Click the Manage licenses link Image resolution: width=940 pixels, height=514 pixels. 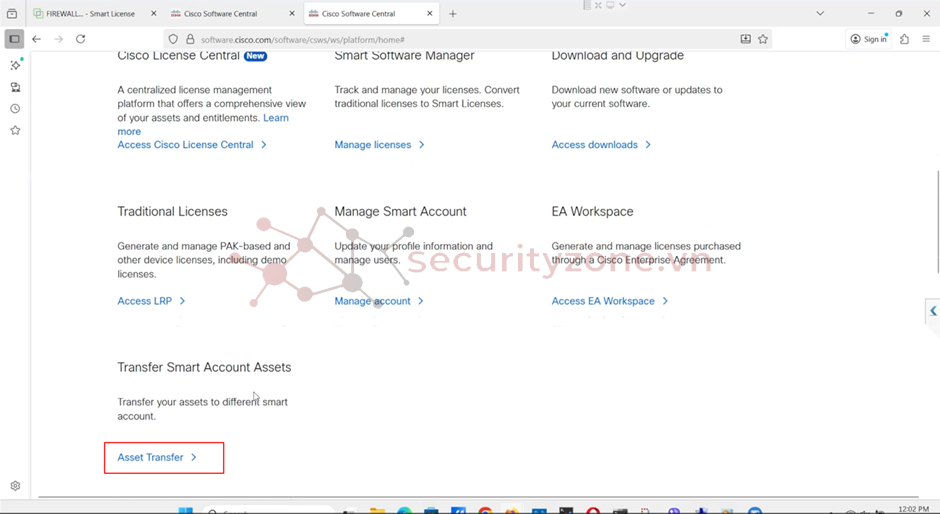coord(373,145)
